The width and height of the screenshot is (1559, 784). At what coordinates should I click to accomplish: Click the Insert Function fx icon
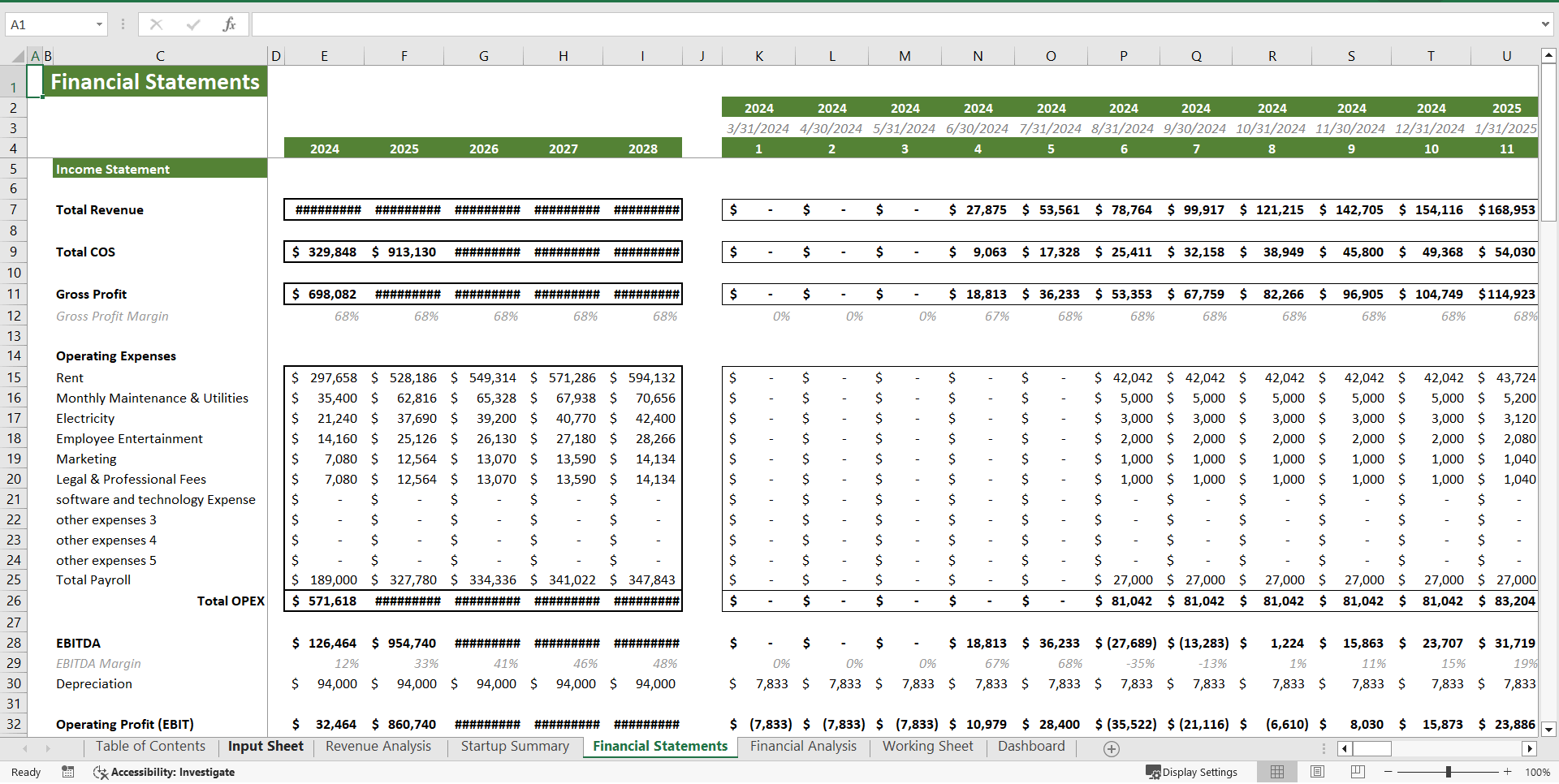229,24
